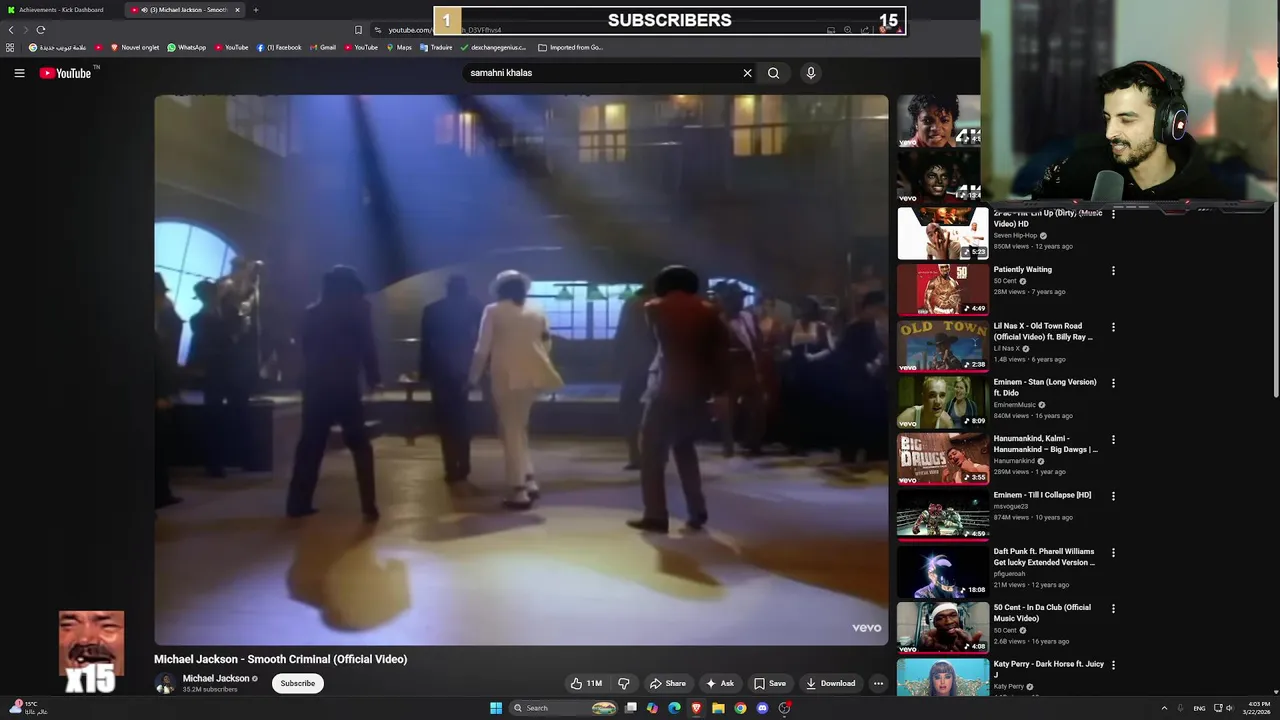
Task: Open taskbar volume control
Action: (x=1230, y=708)
